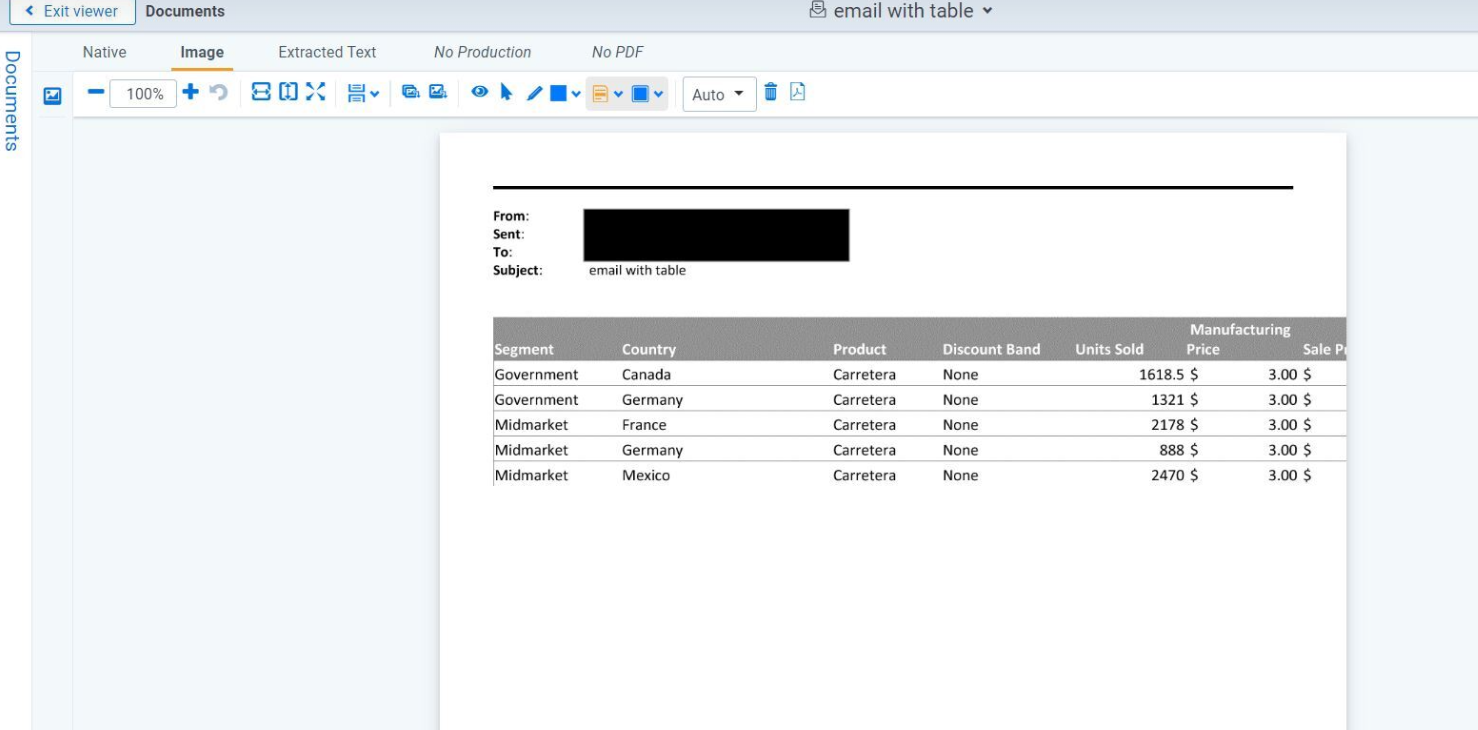
Task: Click the undo rotate arrow icon
Action: pos(218,92)
